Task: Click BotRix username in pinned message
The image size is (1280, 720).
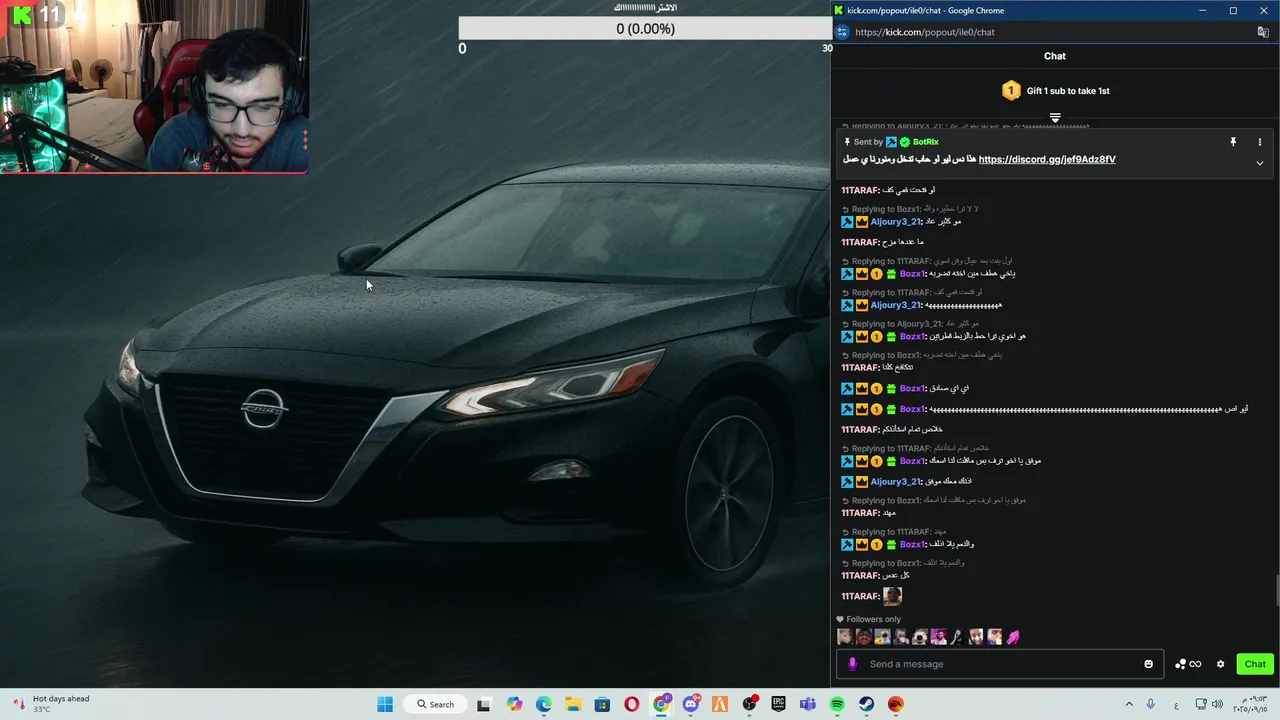Action: [925, 142]
